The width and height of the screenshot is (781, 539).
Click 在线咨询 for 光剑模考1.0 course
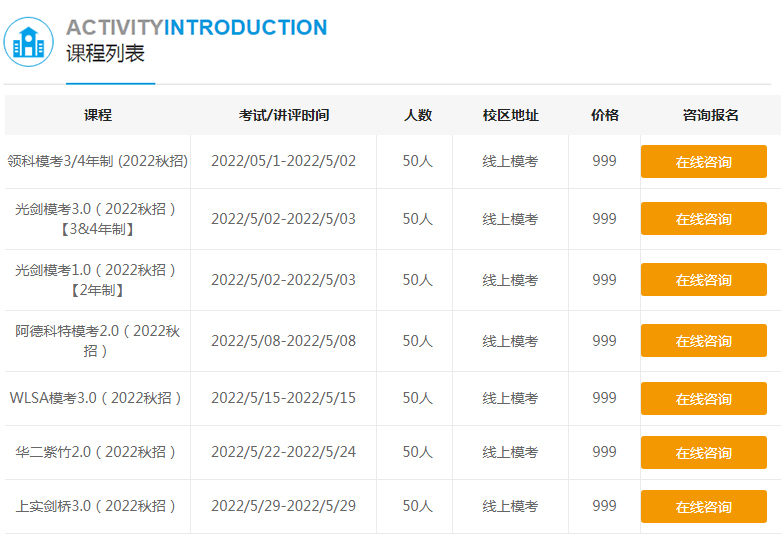[x=703, y=280]
